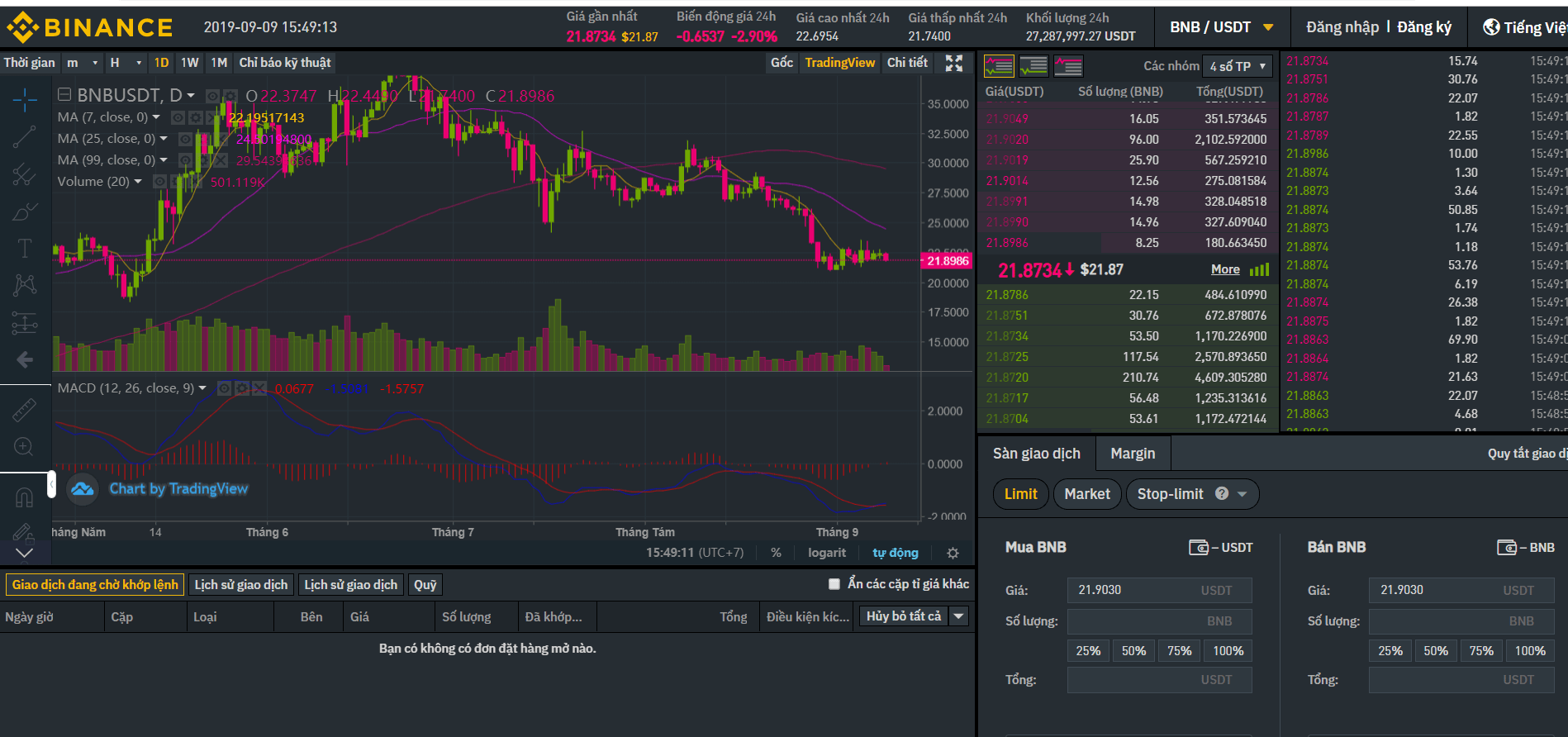This screenshot has height=737, width=1568.
Task: Show sell orders only in order book
Action: pos(1068,66)
